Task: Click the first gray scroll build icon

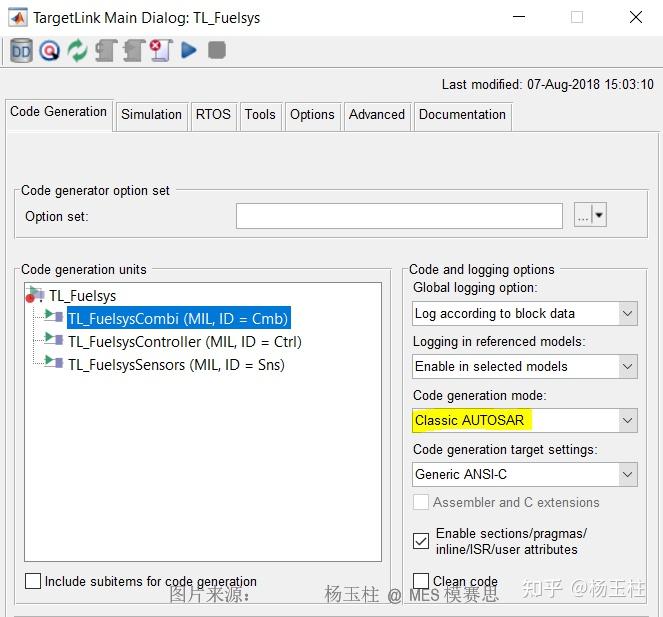Action: 106,51
